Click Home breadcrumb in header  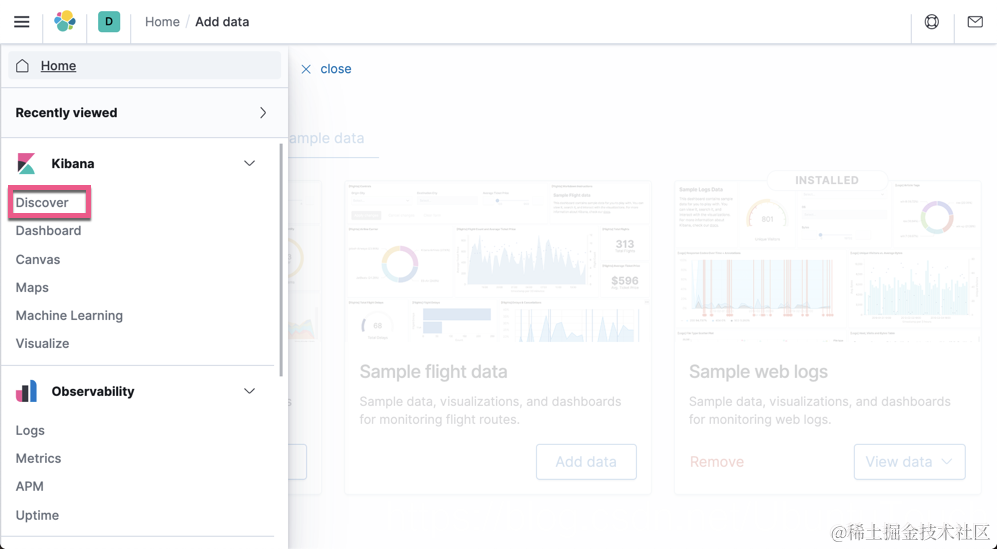pyautogui.click(x=162, y=22)
